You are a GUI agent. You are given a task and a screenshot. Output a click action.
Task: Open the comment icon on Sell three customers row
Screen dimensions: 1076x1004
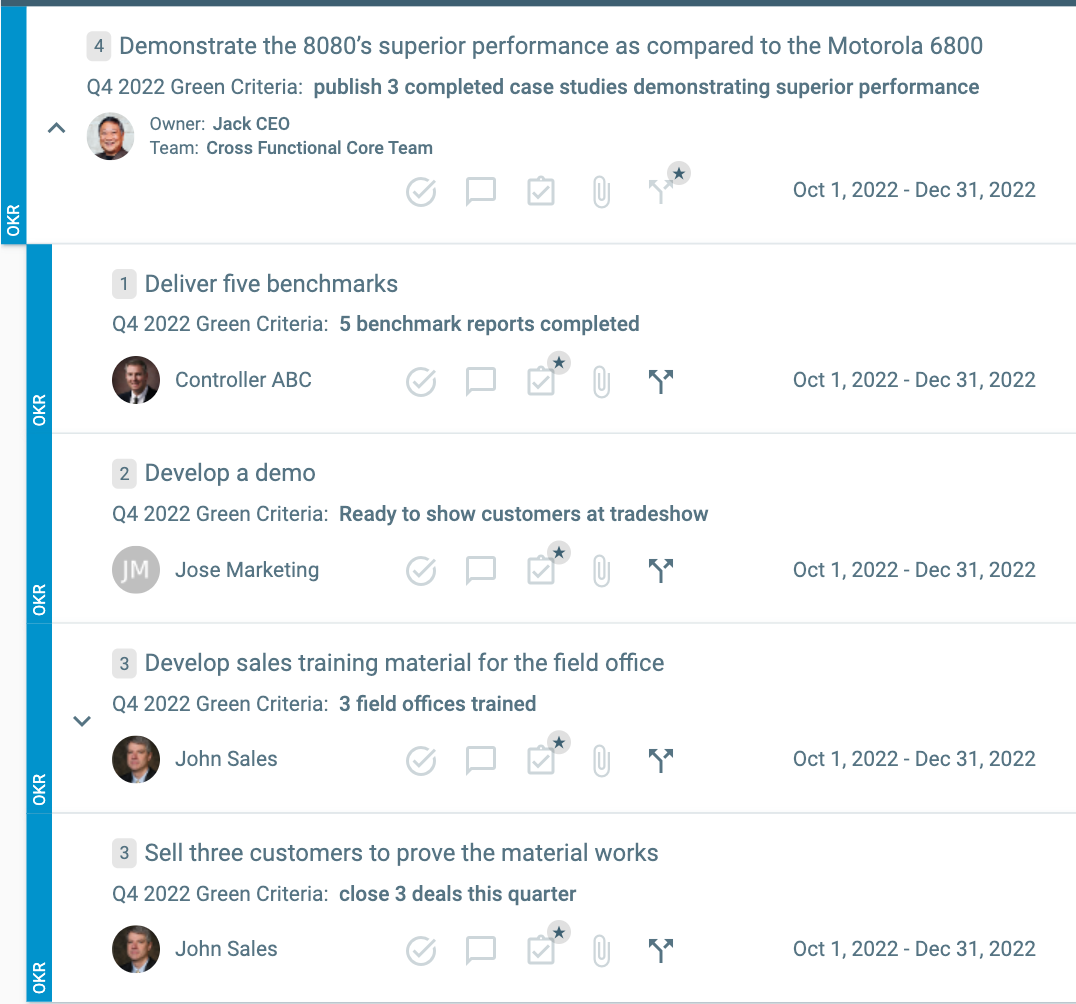tap(480, 949)
